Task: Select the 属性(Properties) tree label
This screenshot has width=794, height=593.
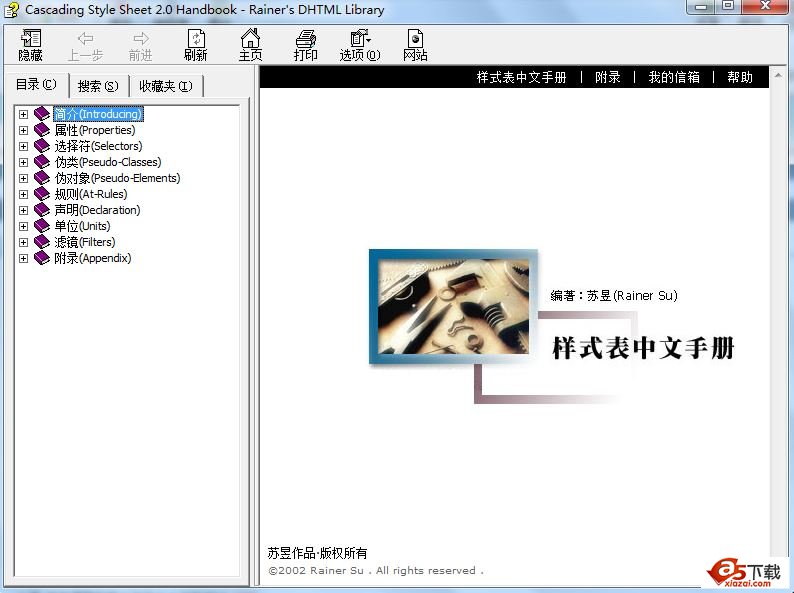Action: 95,130
